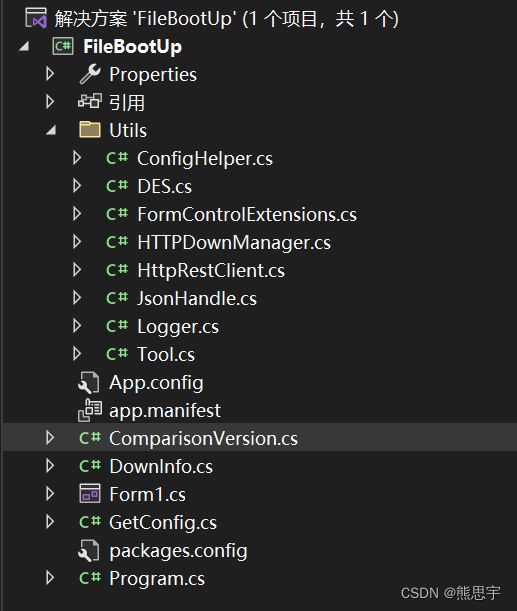
Task: Select Logger.cs file
Action: (x=178, y=327)
